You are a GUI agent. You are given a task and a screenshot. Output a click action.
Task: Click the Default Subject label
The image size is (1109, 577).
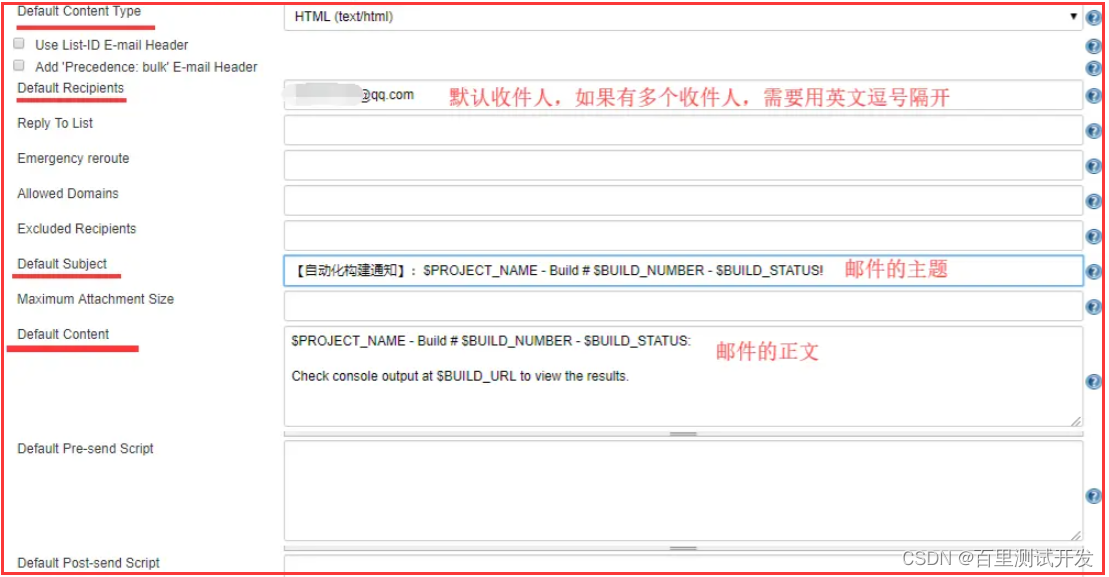pyautogui.click(x=62, y=264)
